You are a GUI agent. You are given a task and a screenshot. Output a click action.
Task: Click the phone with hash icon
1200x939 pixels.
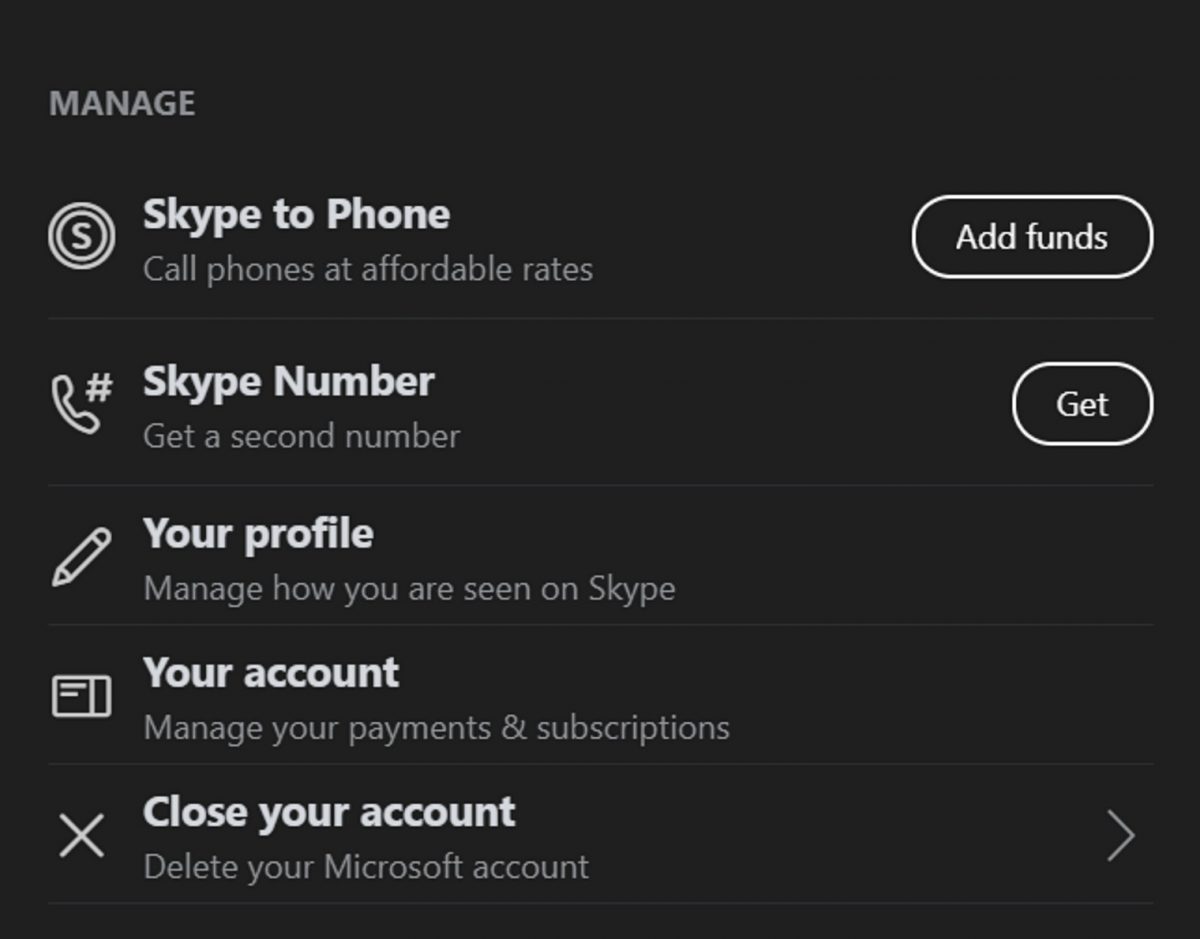tap(81, 403)
